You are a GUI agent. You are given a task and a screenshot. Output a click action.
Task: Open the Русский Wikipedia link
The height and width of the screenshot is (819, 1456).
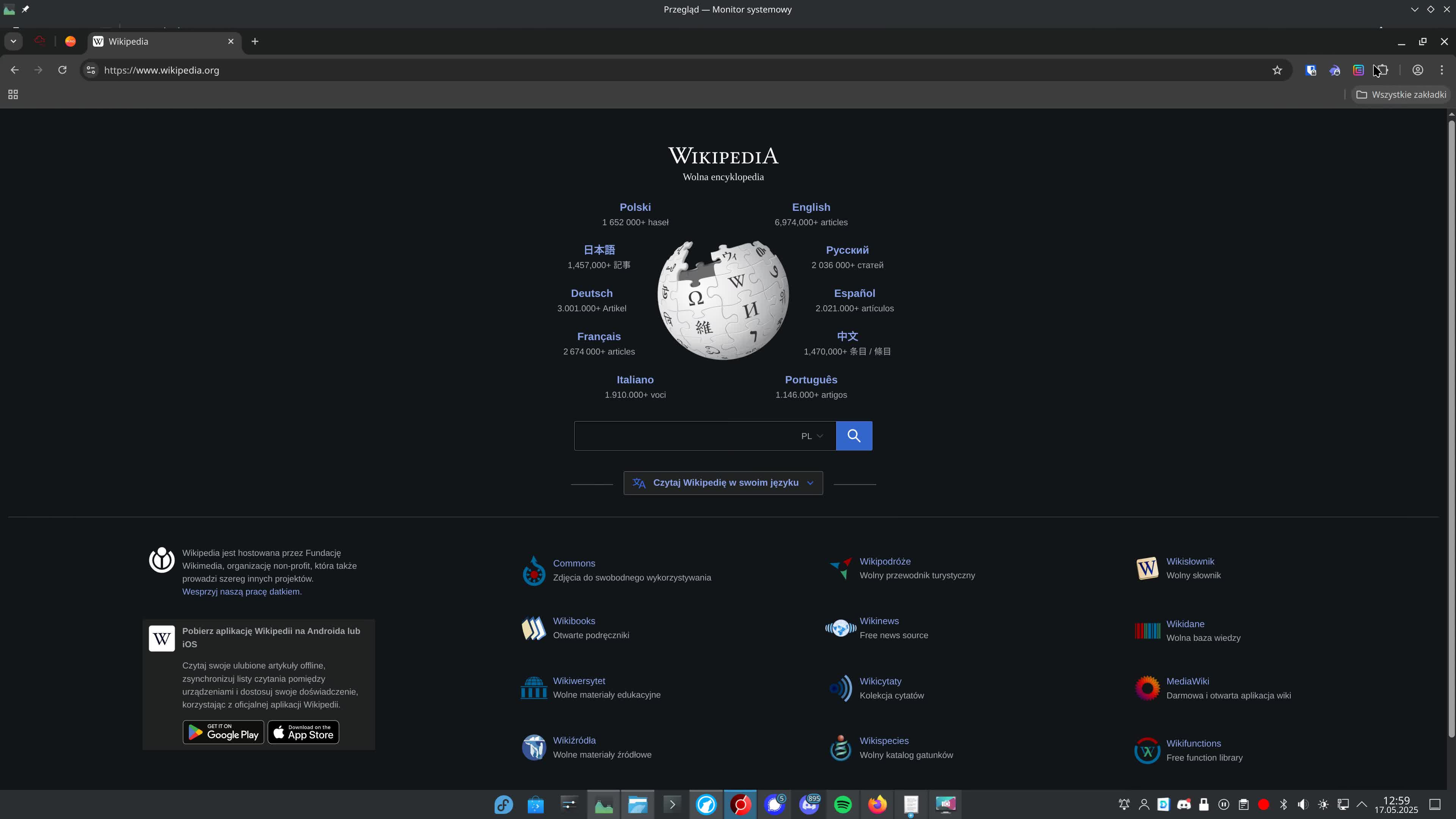click(847, 250)
